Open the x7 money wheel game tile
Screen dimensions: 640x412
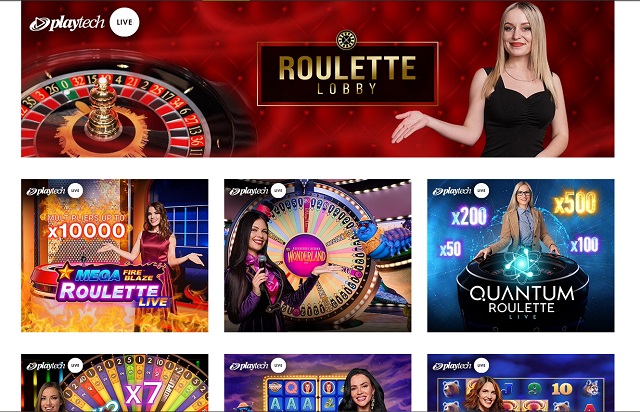(115, 383)
